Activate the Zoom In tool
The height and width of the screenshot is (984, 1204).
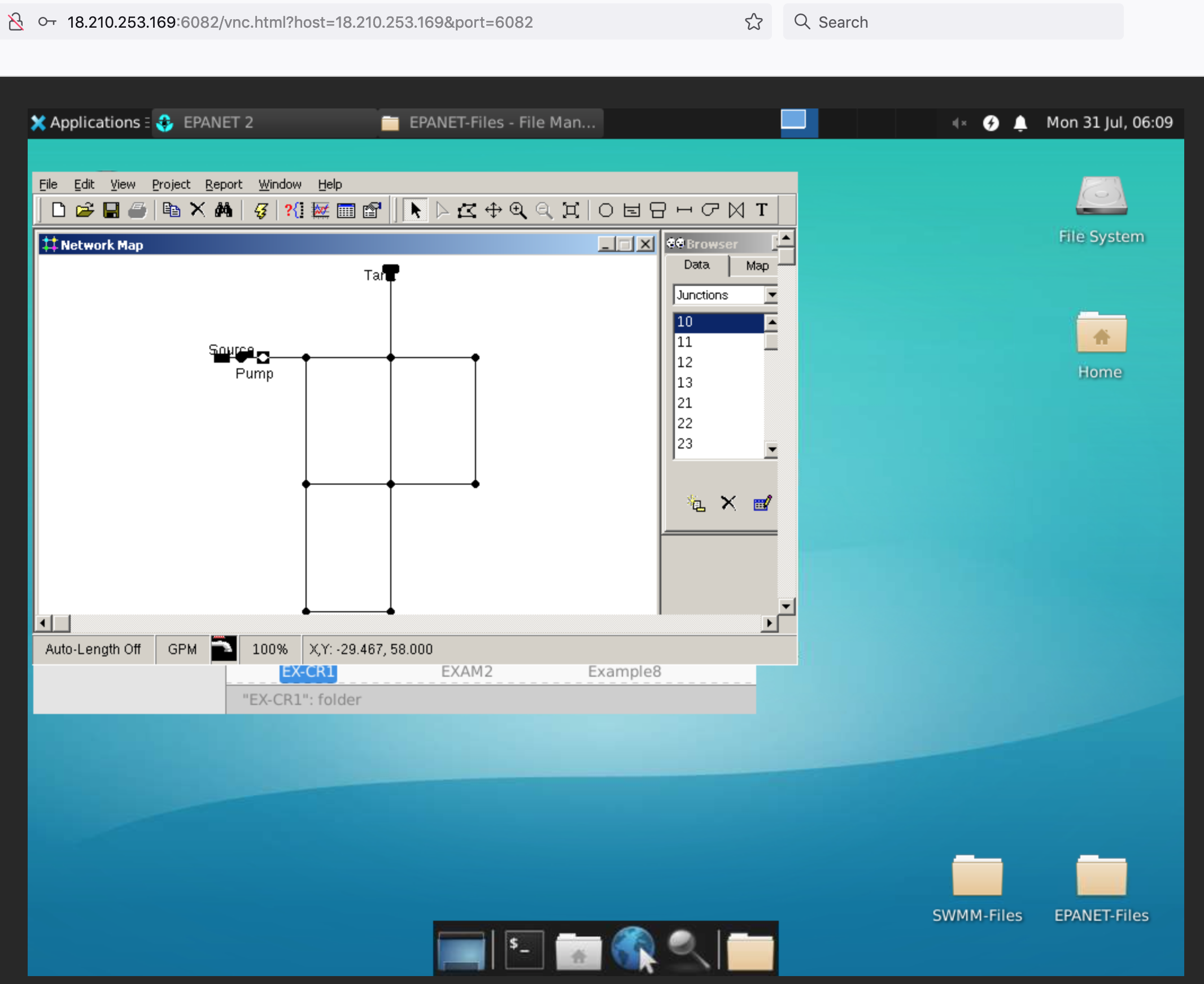click(x=518, y=210)
